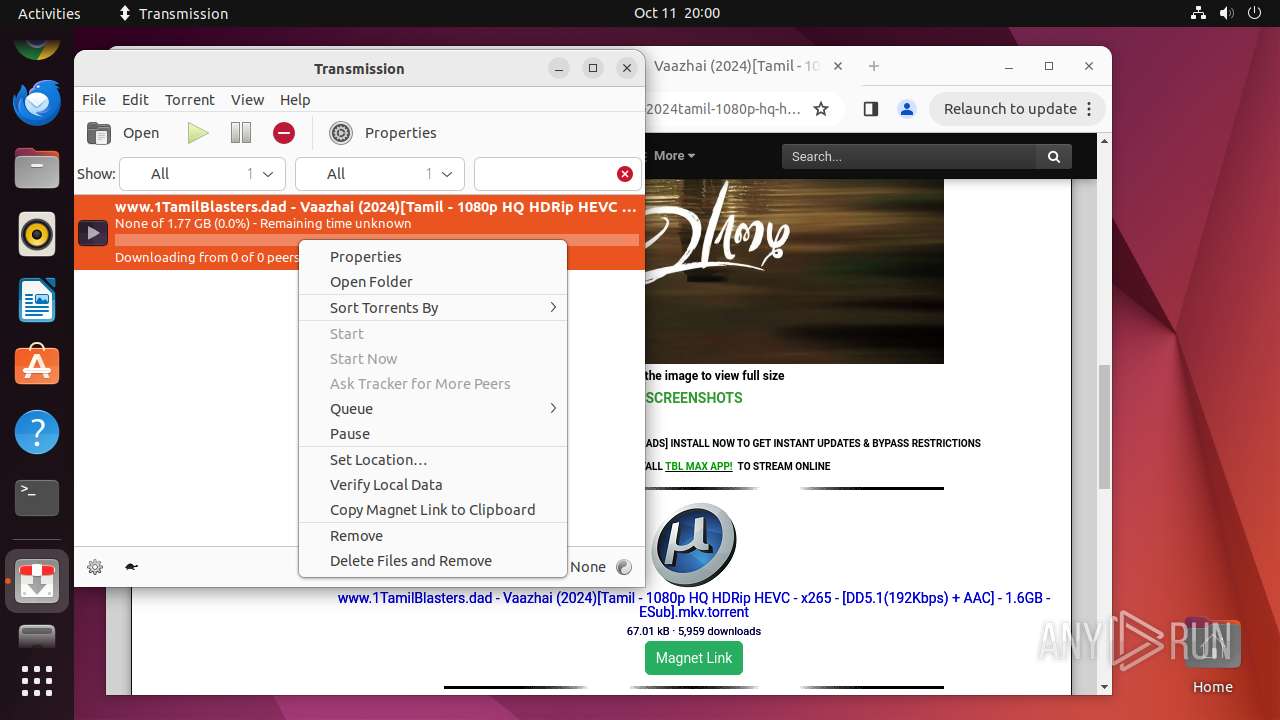Open Terminal from the dock
The height and width of the screenshot is (720, 1280).
pyautogui.click(x=37, y=497)
